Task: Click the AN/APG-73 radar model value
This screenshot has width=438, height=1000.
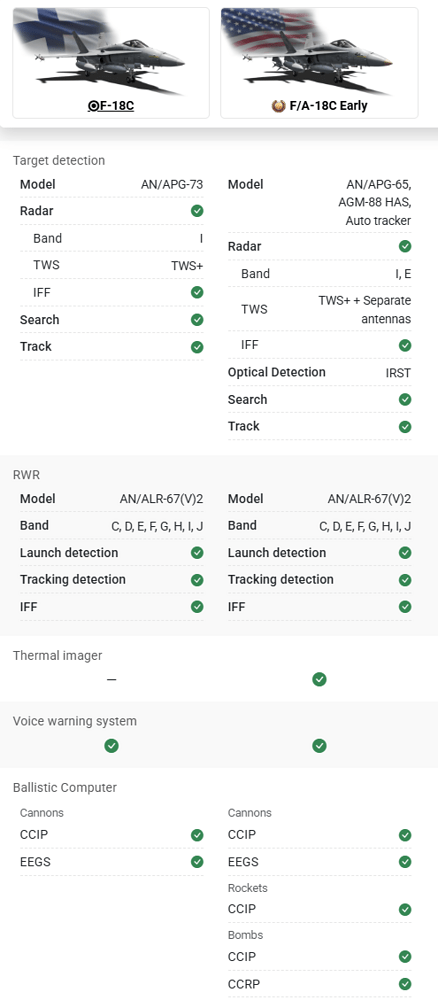Action: (172, 185)
